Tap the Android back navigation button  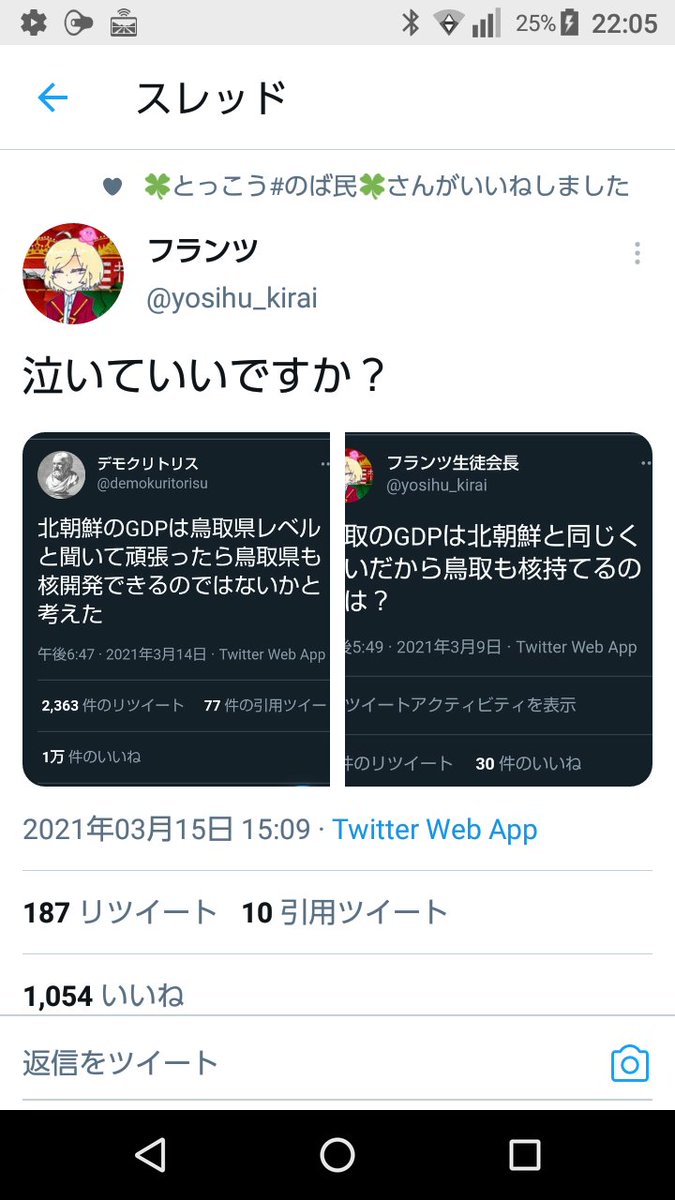point(150,1155)
